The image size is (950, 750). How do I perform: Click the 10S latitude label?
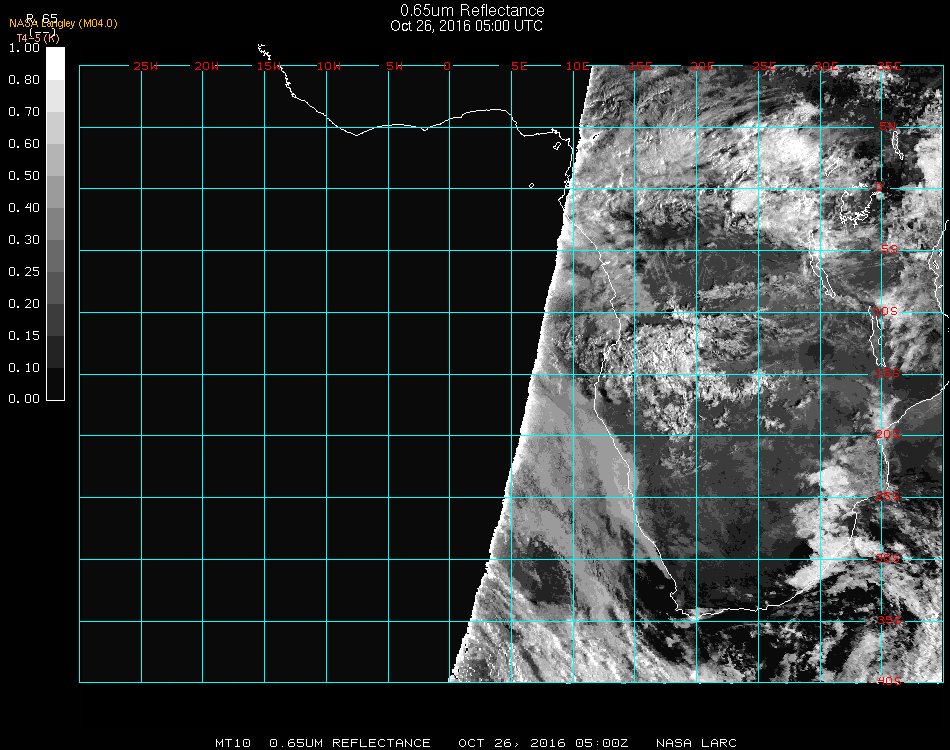[888, 312]
